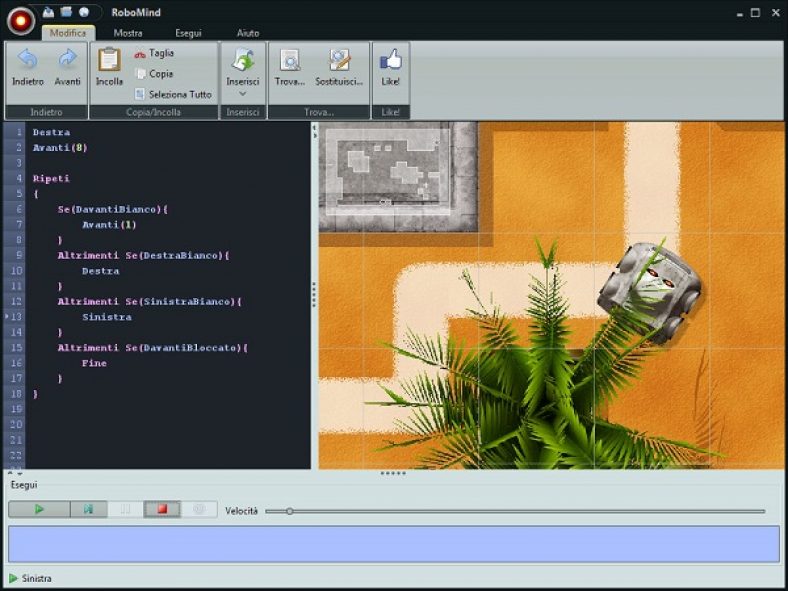788x591 pixels.
Task: Click code line 13 containing Sinistra
Action: click(x=107, y=317)
